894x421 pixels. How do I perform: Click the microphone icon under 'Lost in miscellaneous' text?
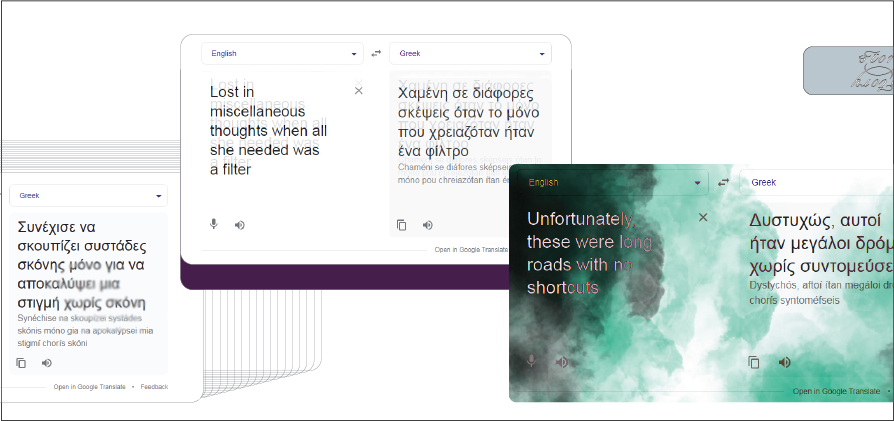click(214, 224)
